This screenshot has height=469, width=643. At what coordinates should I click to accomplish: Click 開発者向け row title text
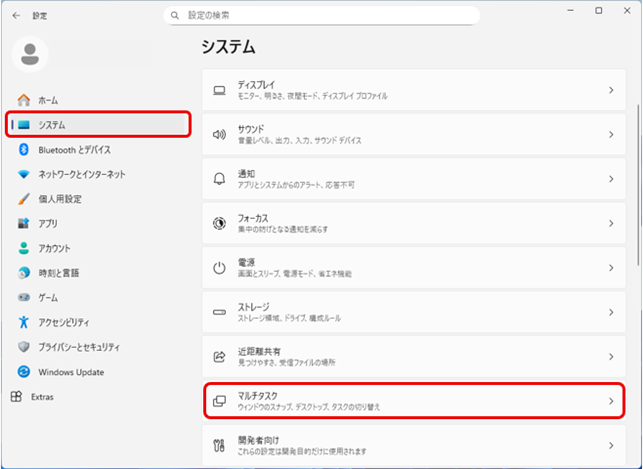coord(258,440)
